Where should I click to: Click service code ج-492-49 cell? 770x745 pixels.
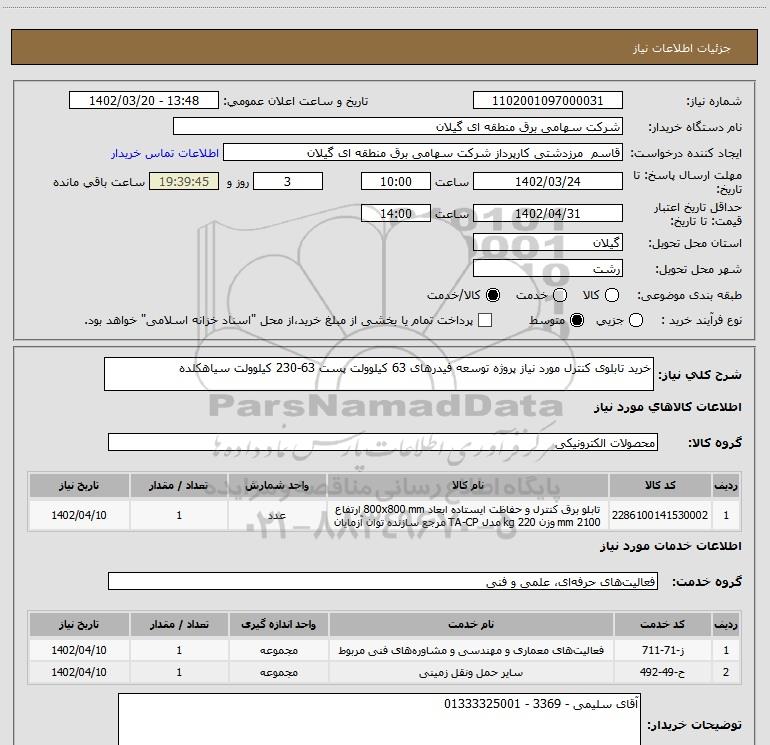(662, 672)
